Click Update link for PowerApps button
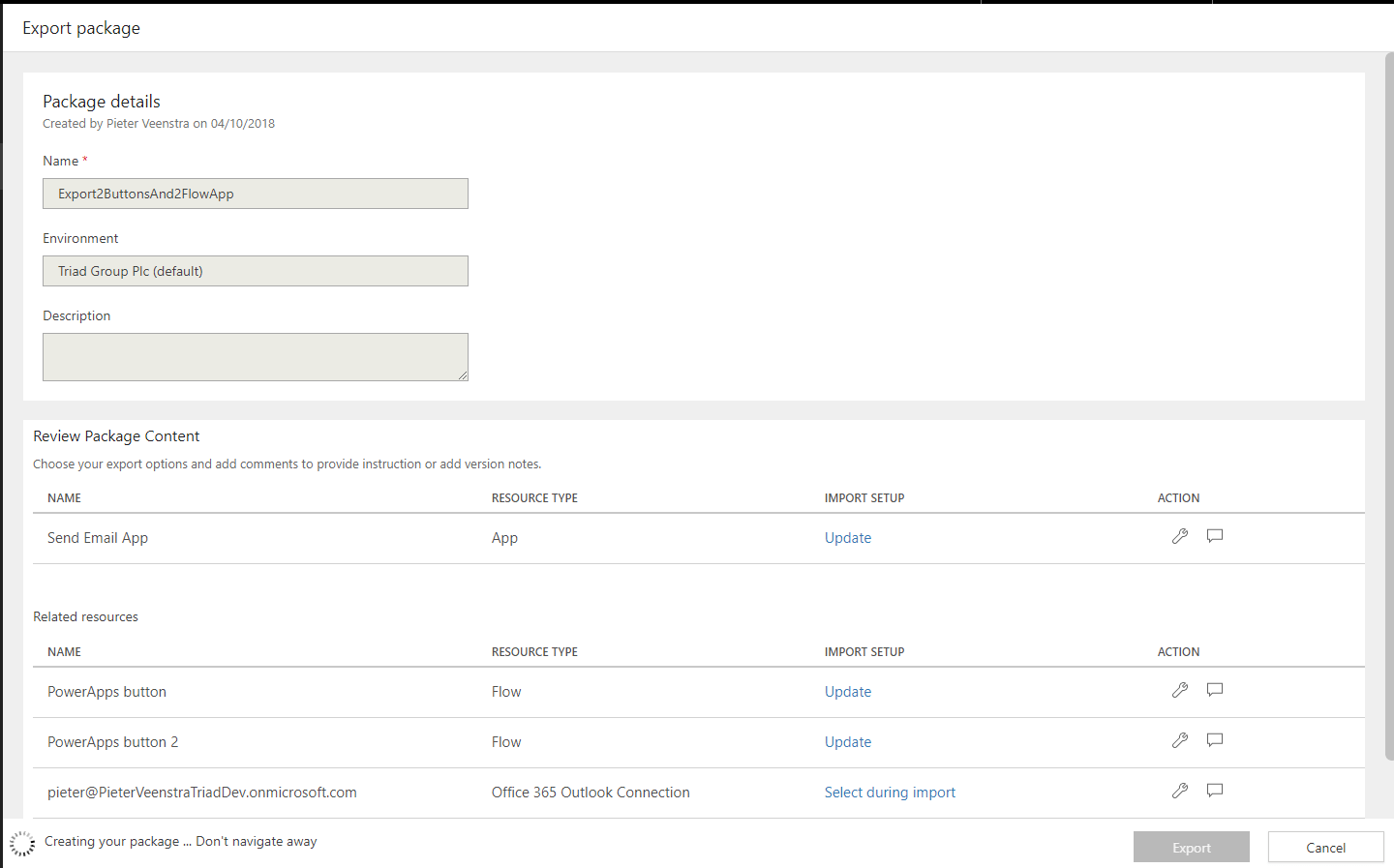The width and height of the screenshot is (1394, 868). pos(848,692)
